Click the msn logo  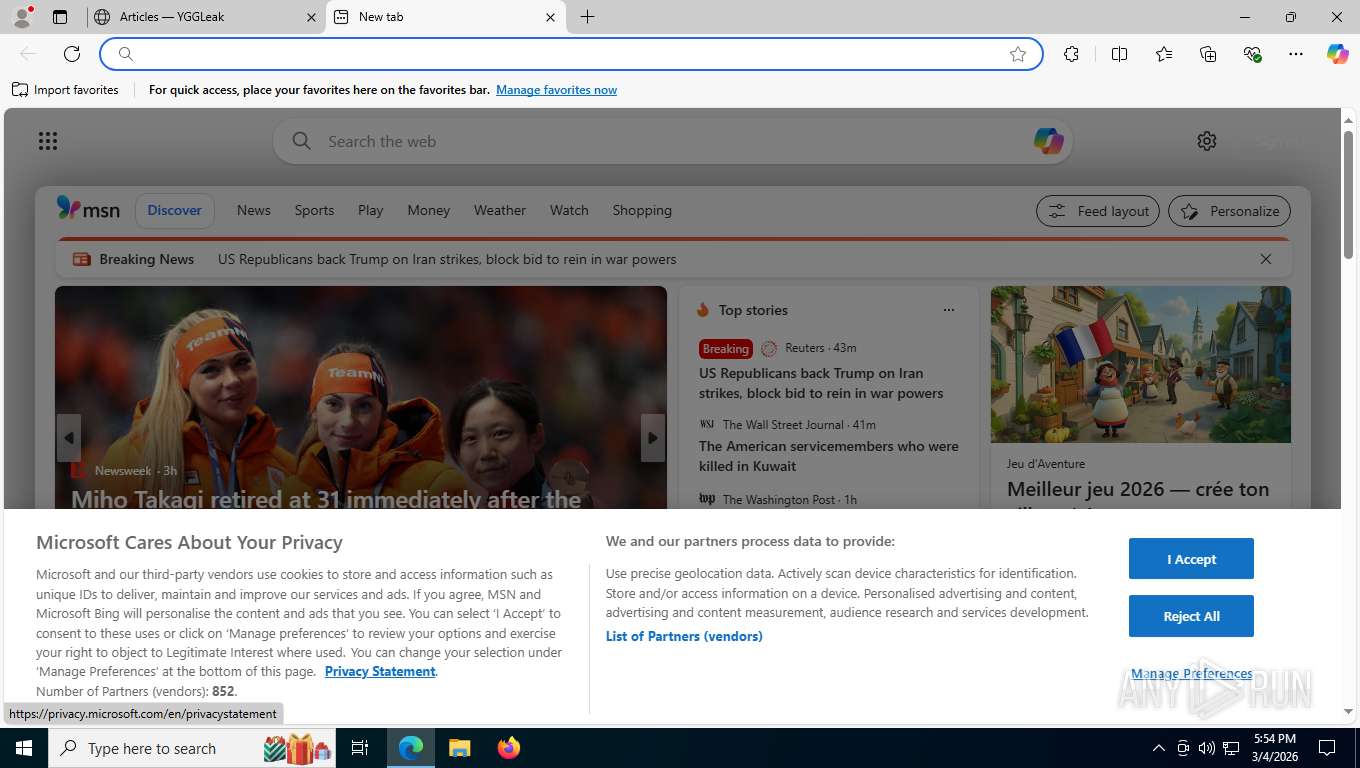click(88, 209)
